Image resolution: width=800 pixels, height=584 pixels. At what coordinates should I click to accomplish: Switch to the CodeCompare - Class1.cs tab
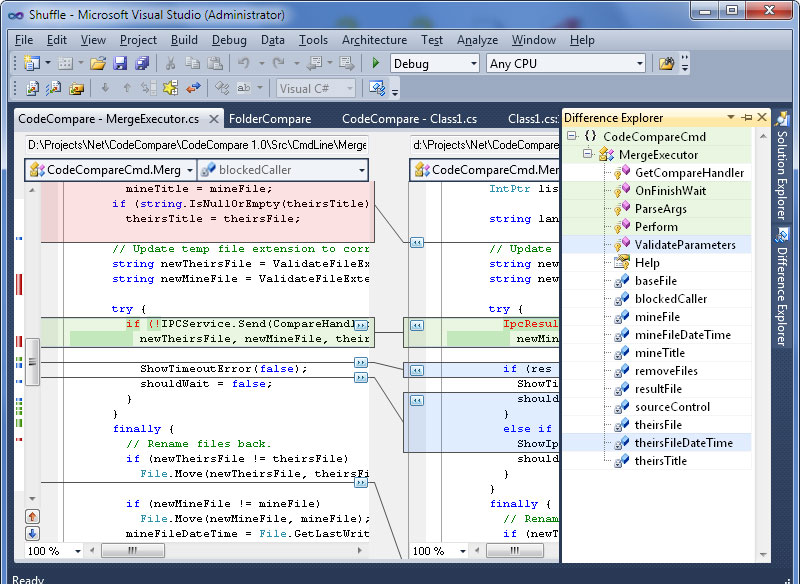pos(409,119)
